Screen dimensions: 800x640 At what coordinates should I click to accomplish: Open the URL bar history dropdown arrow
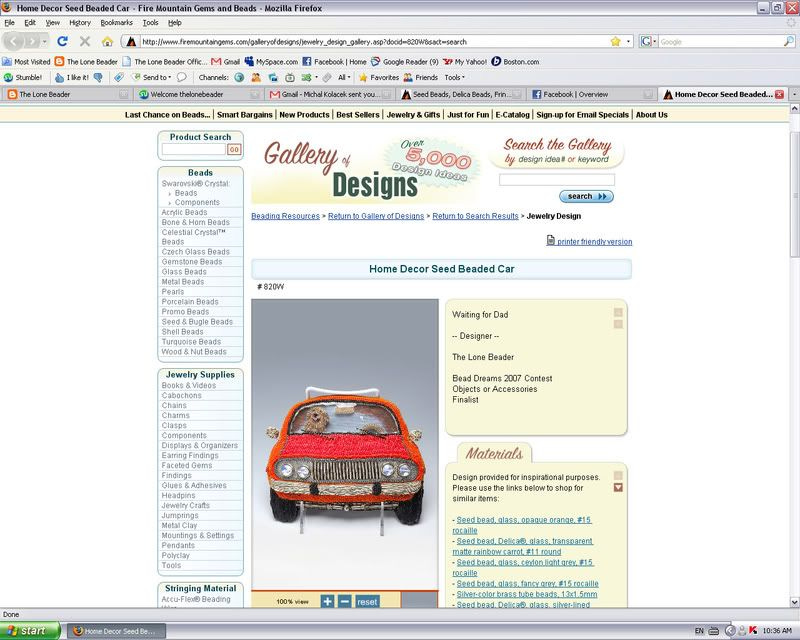tap(629, 41)
